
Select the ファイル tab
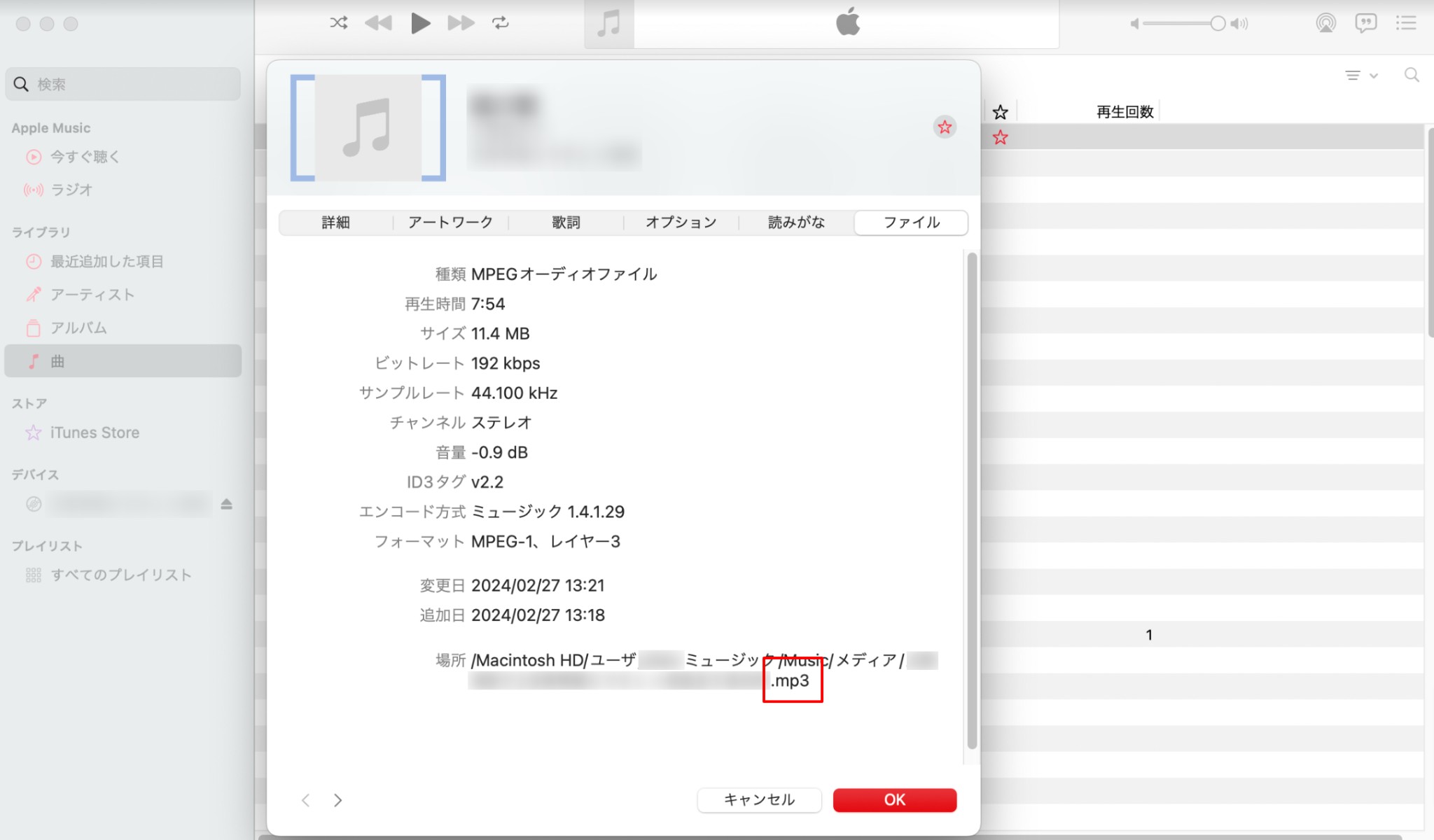(x=912, y=223)
